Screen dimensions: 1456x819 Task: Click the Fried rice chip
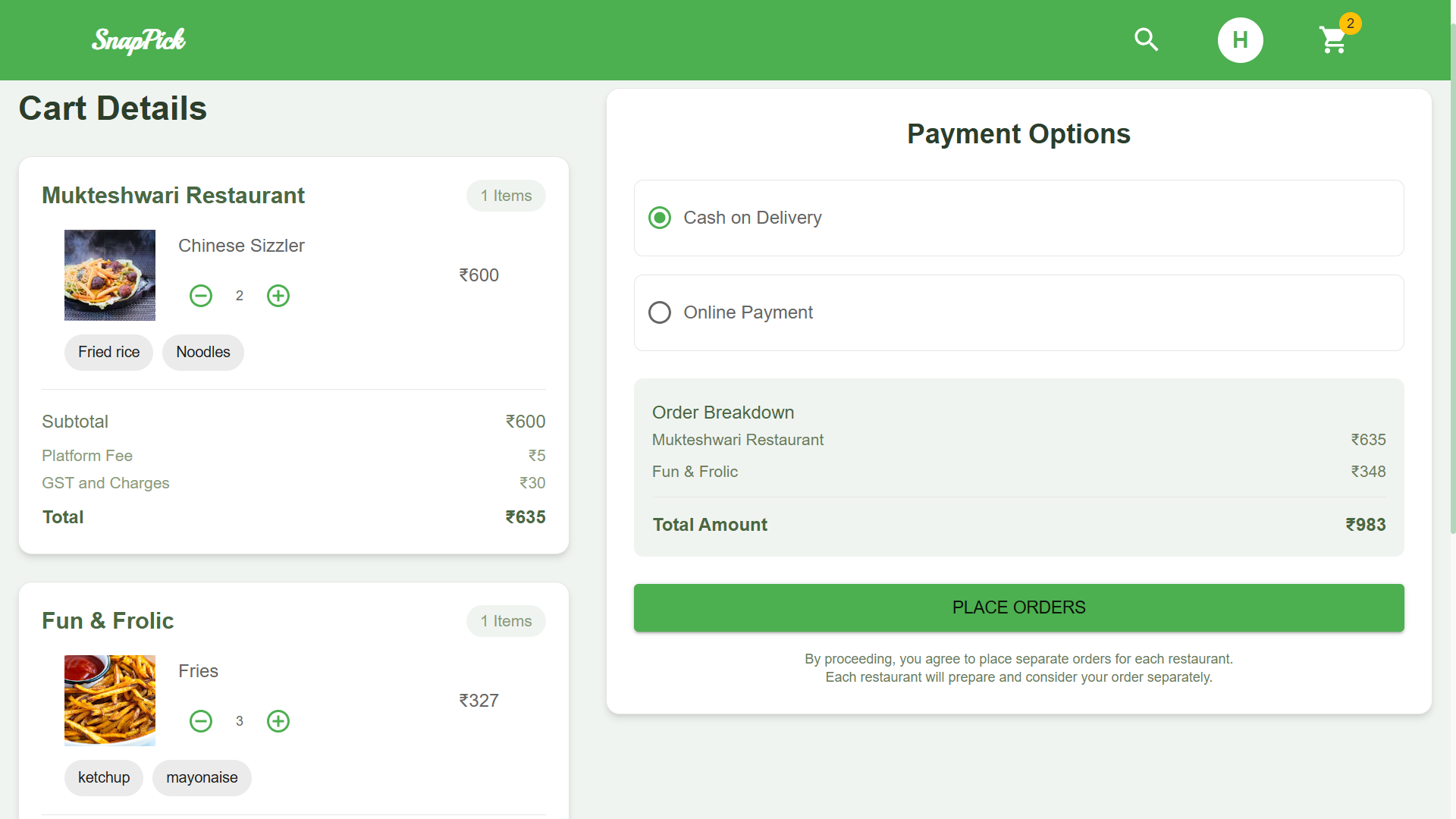(x=108, y=352)
